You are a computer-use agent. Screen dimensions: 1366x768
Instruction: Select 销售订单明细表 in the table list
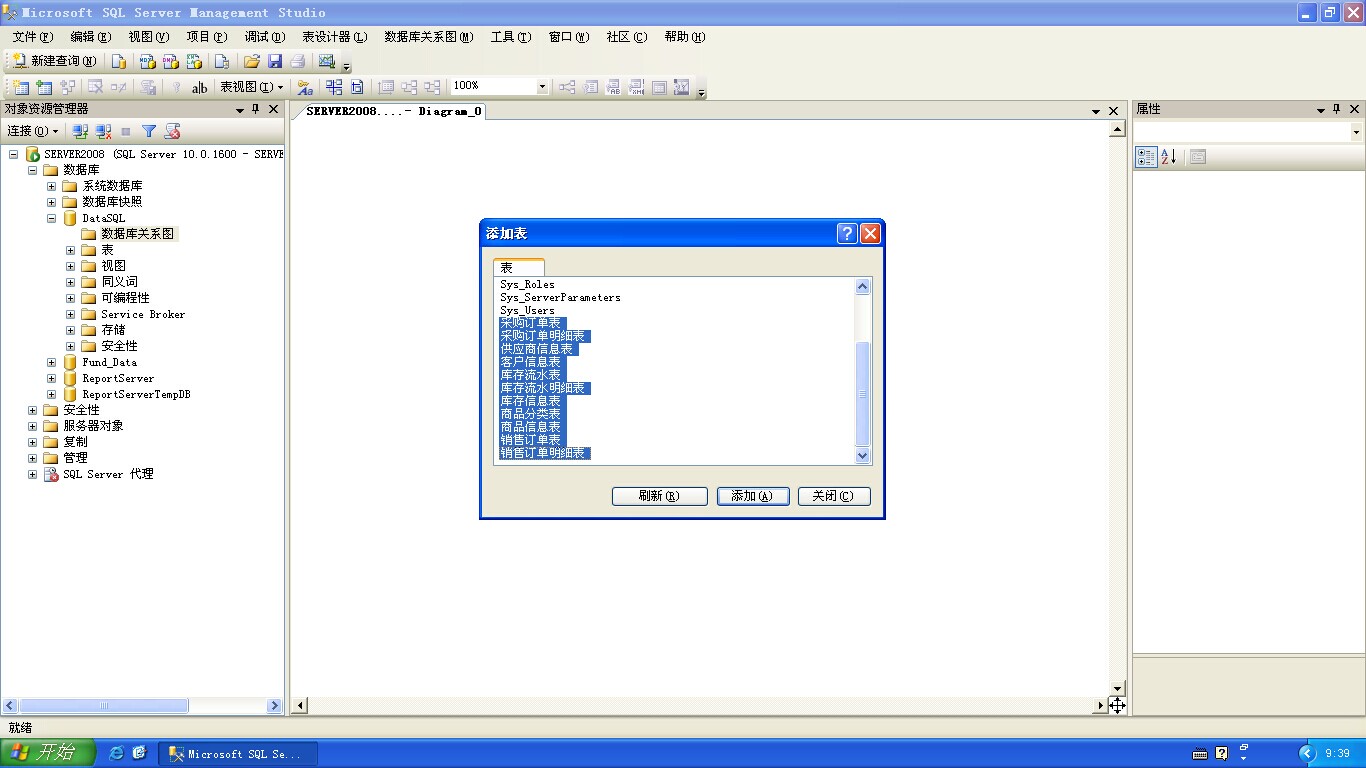pyautogui.click(x=545, y=453)
